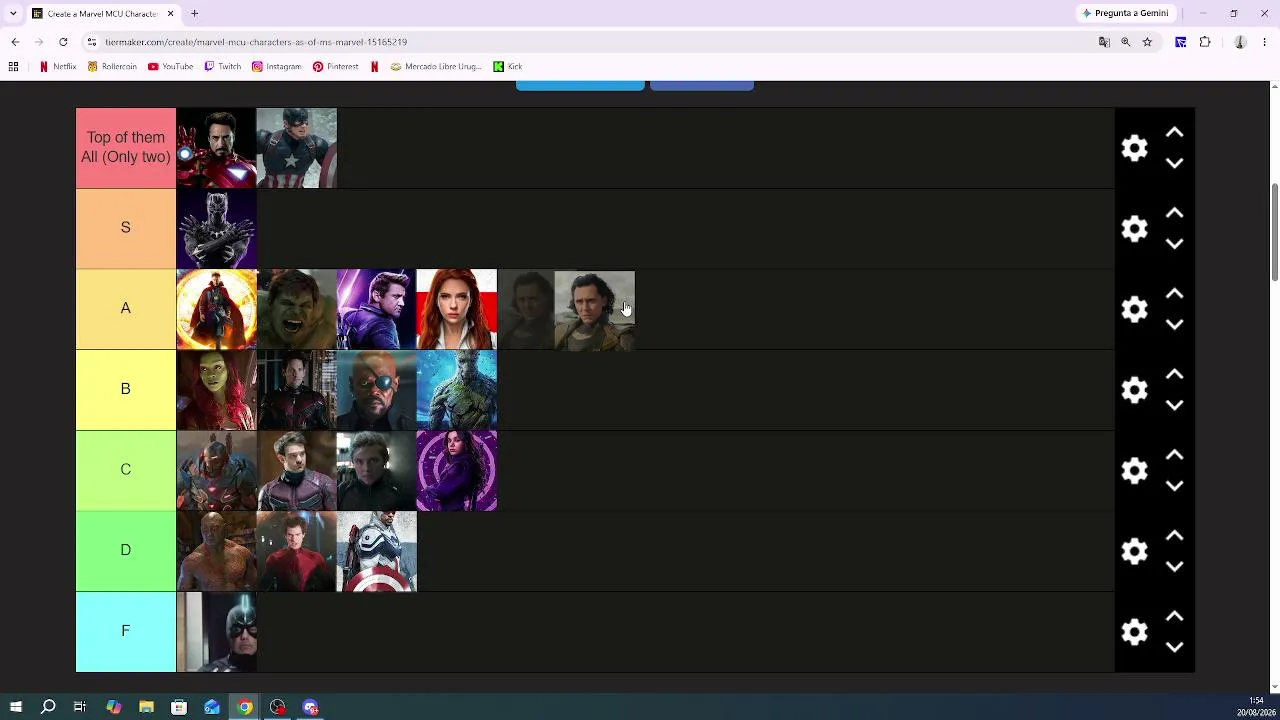Move the C tier row up
Image resolution: width=1280 pixels, height=720 pixels.
(1175, 455)
